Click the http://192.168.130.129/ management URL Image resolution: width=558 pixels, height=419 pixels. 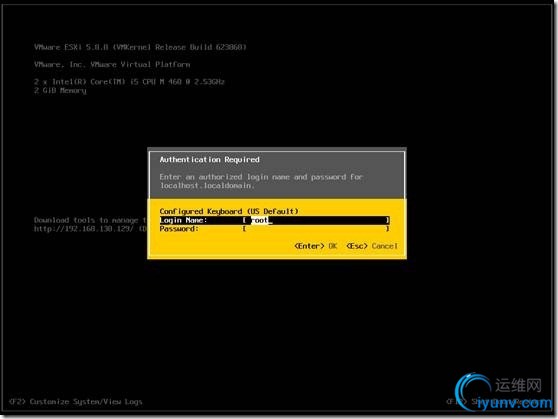point(84,229)
